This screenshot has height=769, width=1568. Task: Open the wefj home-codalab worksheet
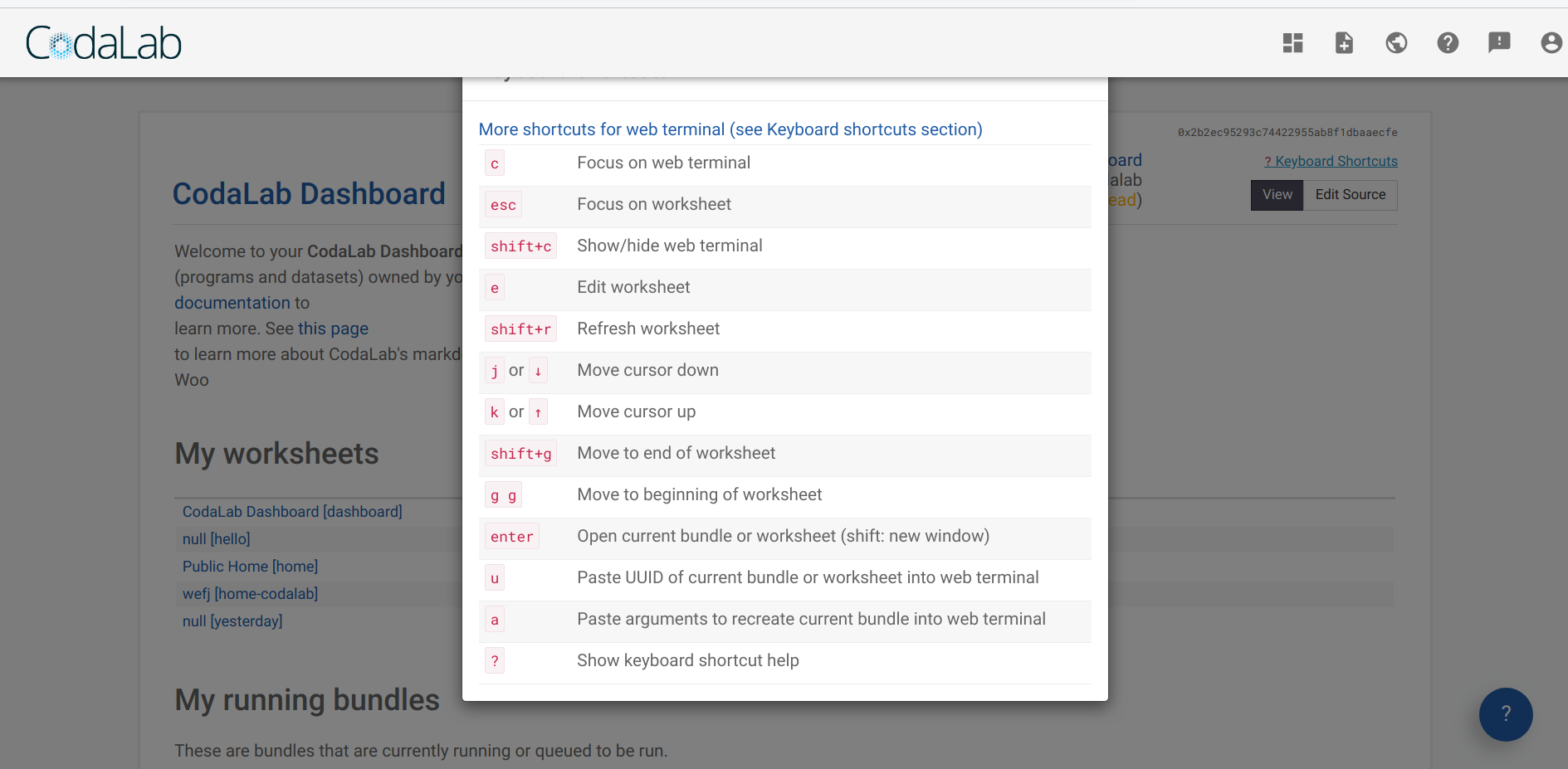click(250, 593)
